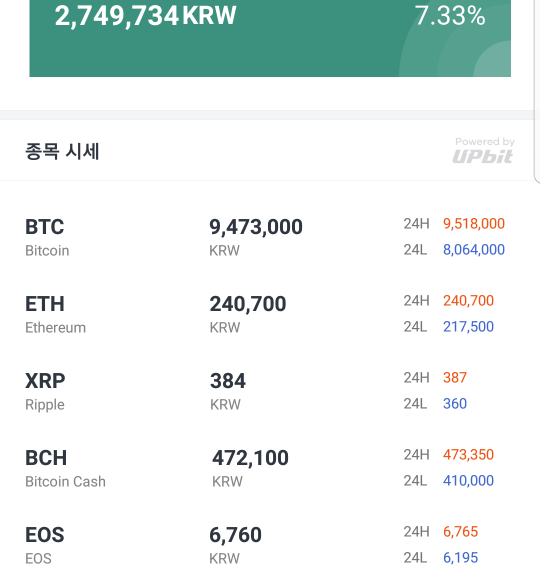Screen dimensions: 540x570
Task: Select the ETH ticker label
Action: point(45,304)
